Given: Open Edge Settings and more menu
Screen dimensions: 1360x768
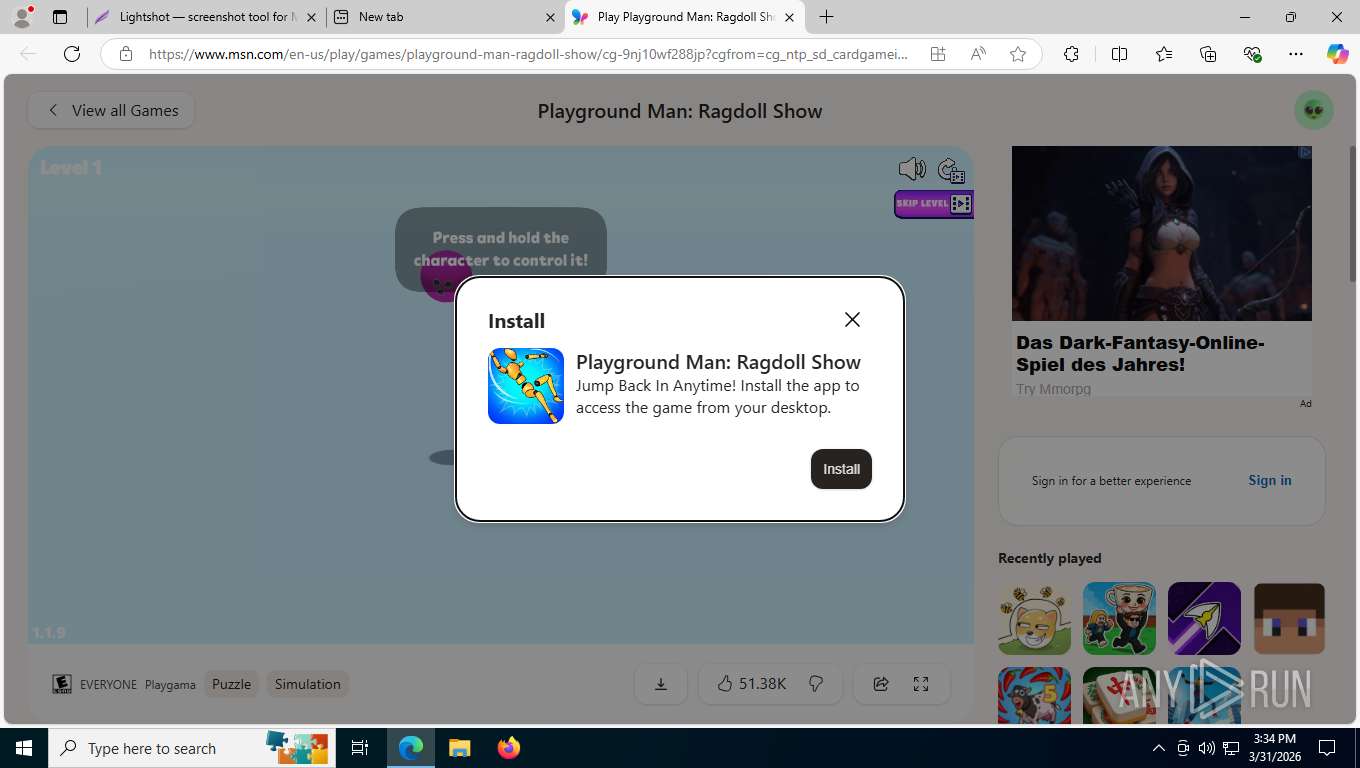Looking at the screenshot, I should pyautogui.click(x=1296, y=54).
